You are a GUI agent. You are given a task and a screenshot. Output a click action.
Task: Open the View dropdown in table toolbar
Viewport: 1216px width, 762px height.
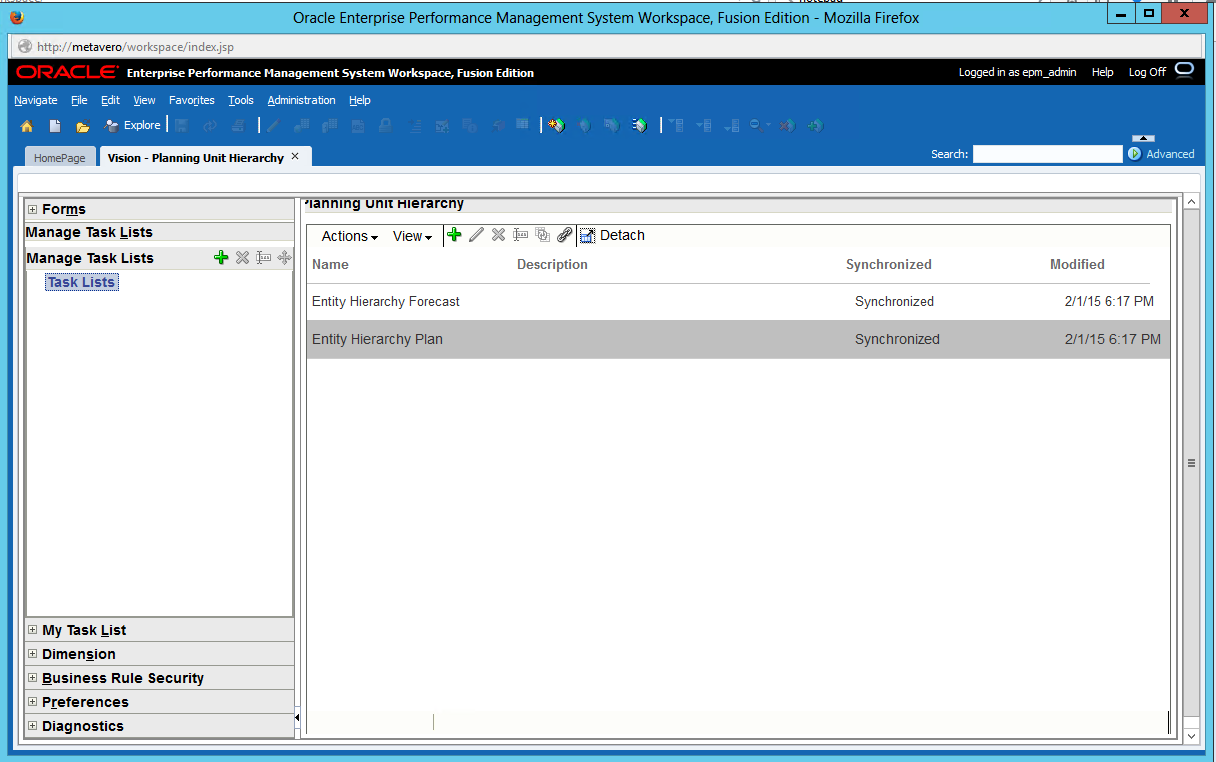(412, 236)
